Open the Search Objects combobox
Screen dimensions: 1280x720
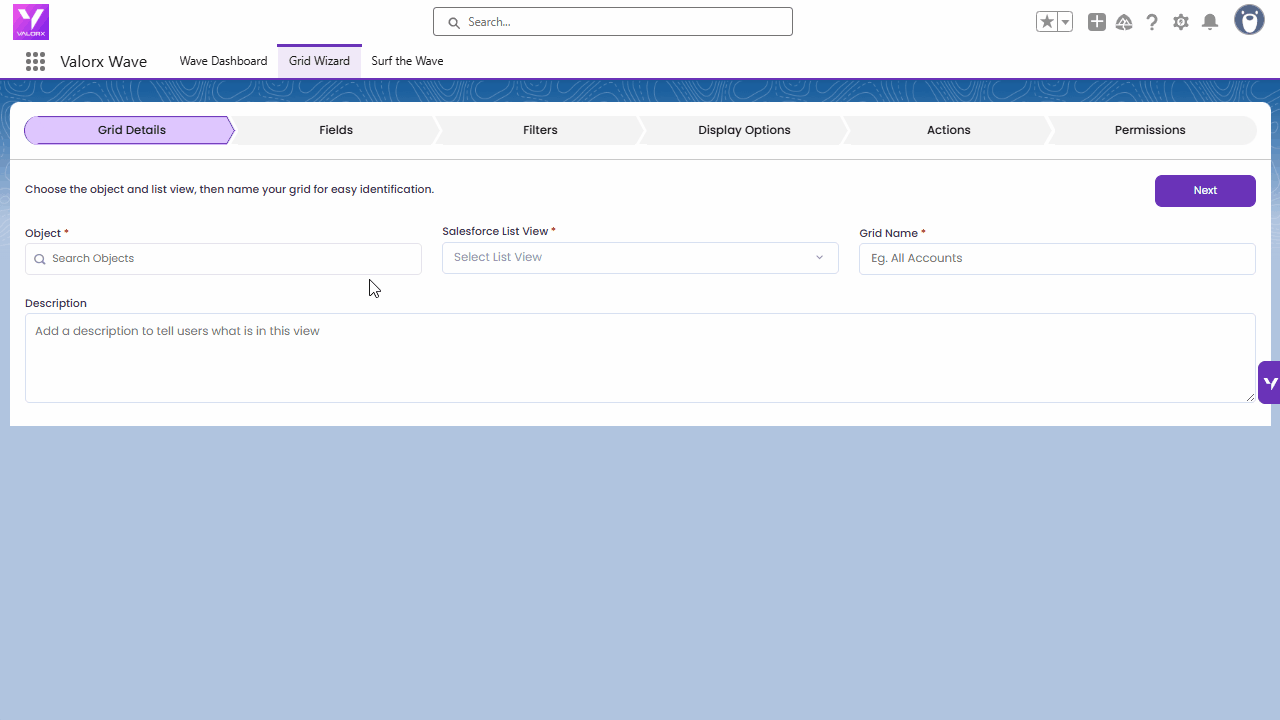click(x=223, y=258)
